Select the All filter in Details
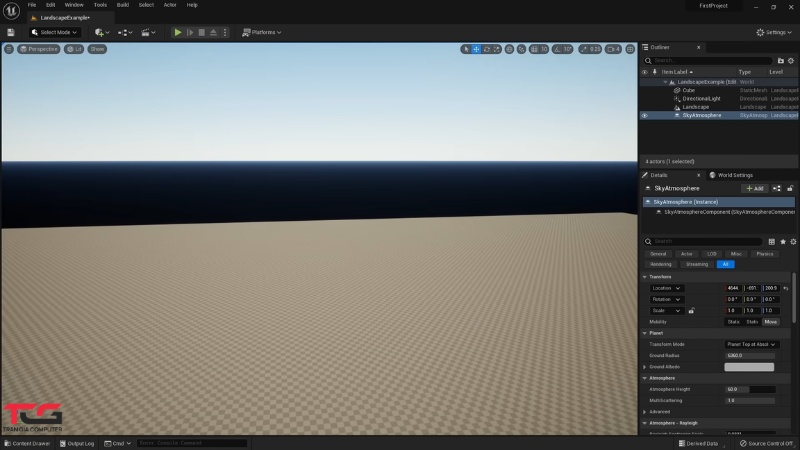 725,264
